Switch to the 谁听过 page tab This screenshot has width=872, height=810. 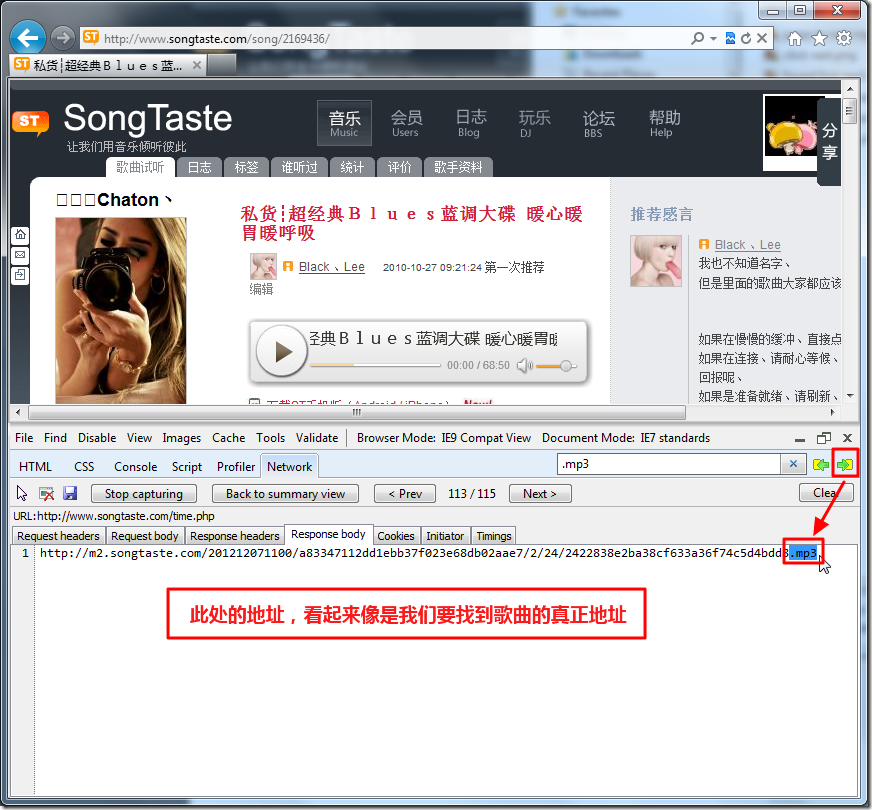pos(299,167)
